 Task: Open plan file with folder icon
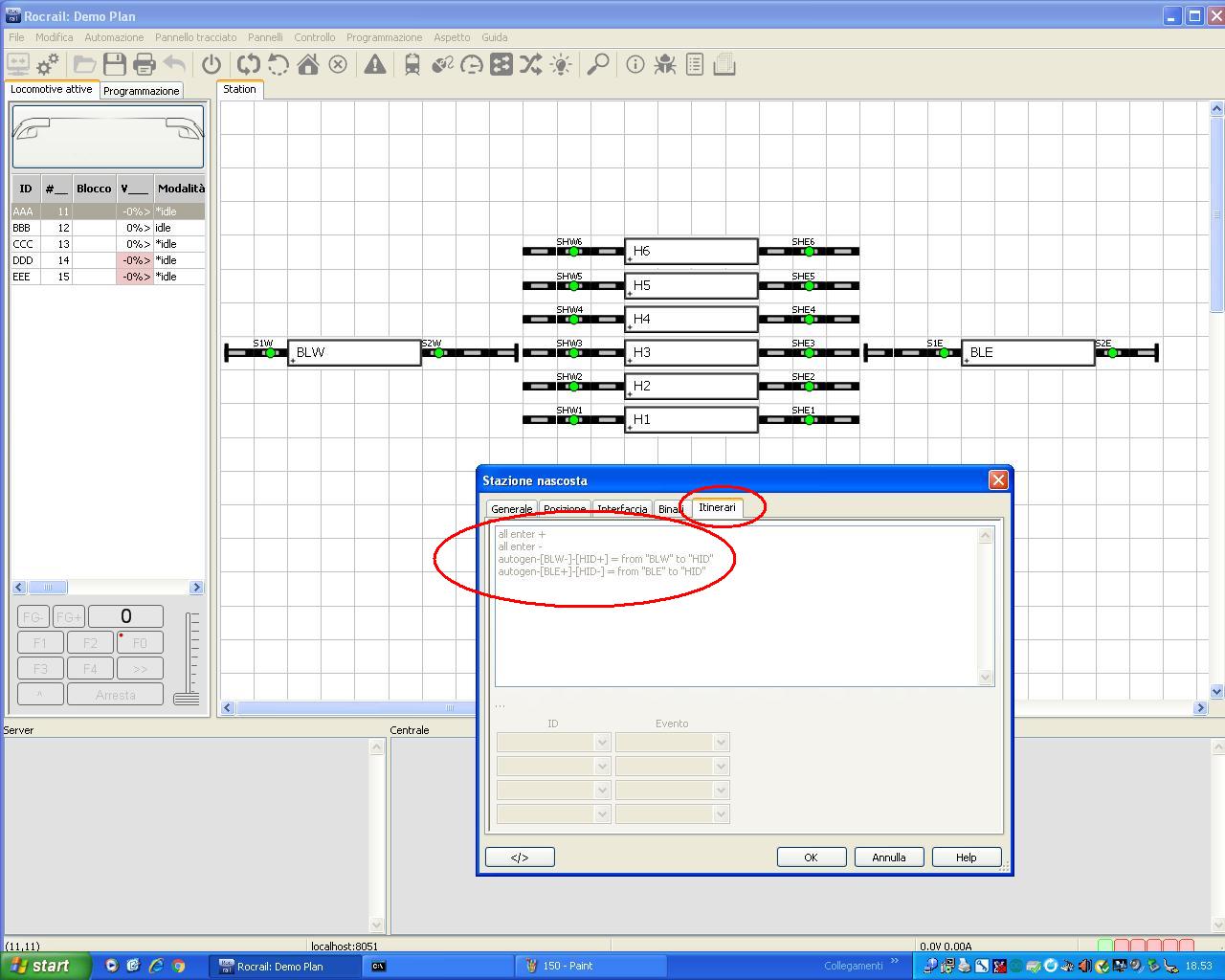[x=85, y=64]
